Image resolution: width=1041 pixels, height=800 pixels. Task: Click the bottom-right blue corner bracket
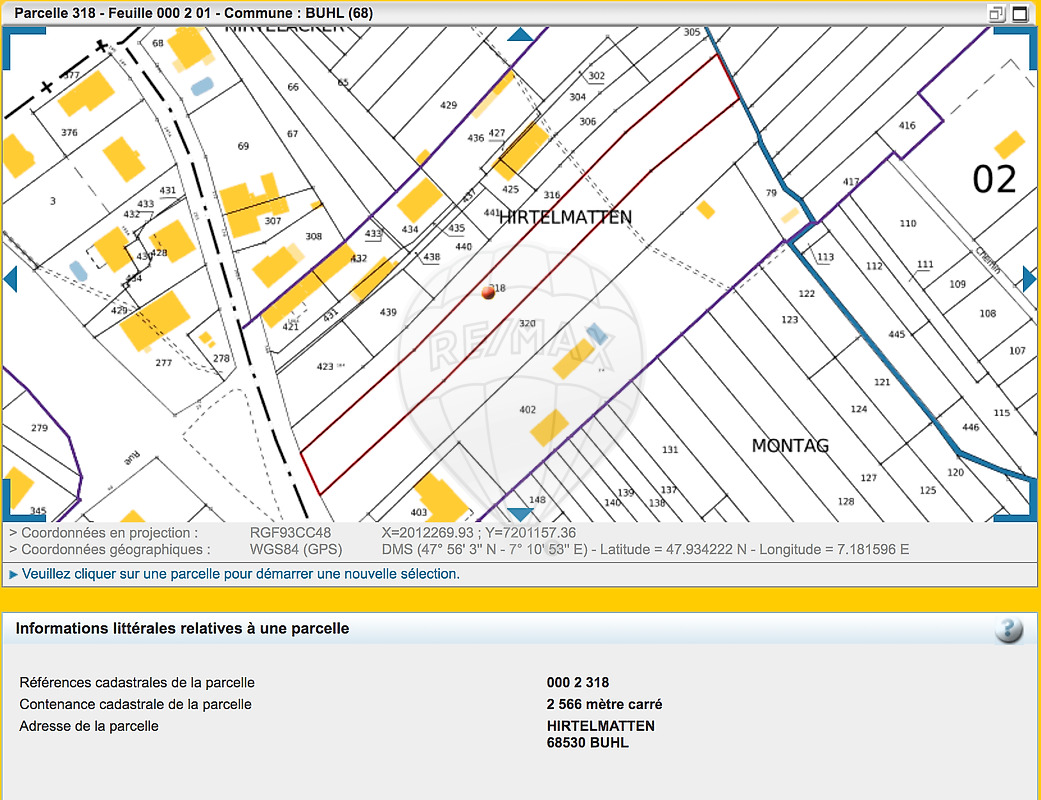coord(1018,502)
